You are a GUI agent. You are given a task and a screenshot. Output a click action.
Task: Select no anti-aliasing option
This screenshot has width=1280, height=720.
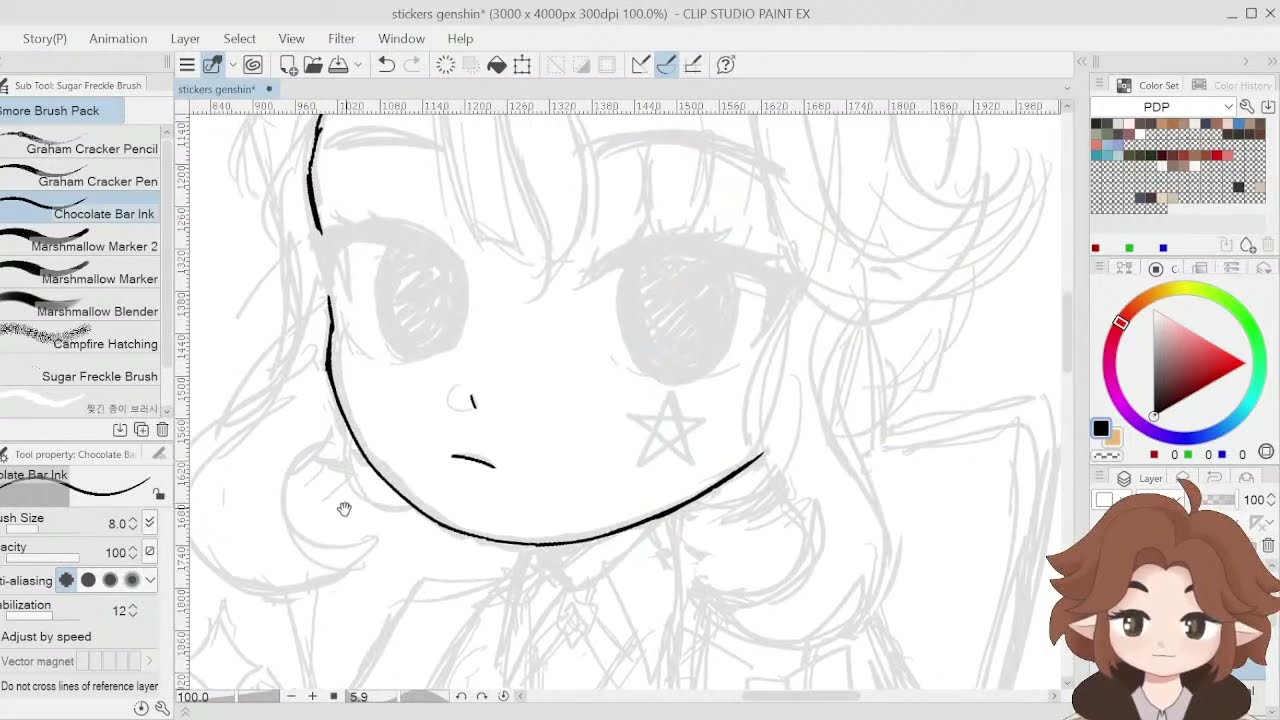[x=66, y=580]
